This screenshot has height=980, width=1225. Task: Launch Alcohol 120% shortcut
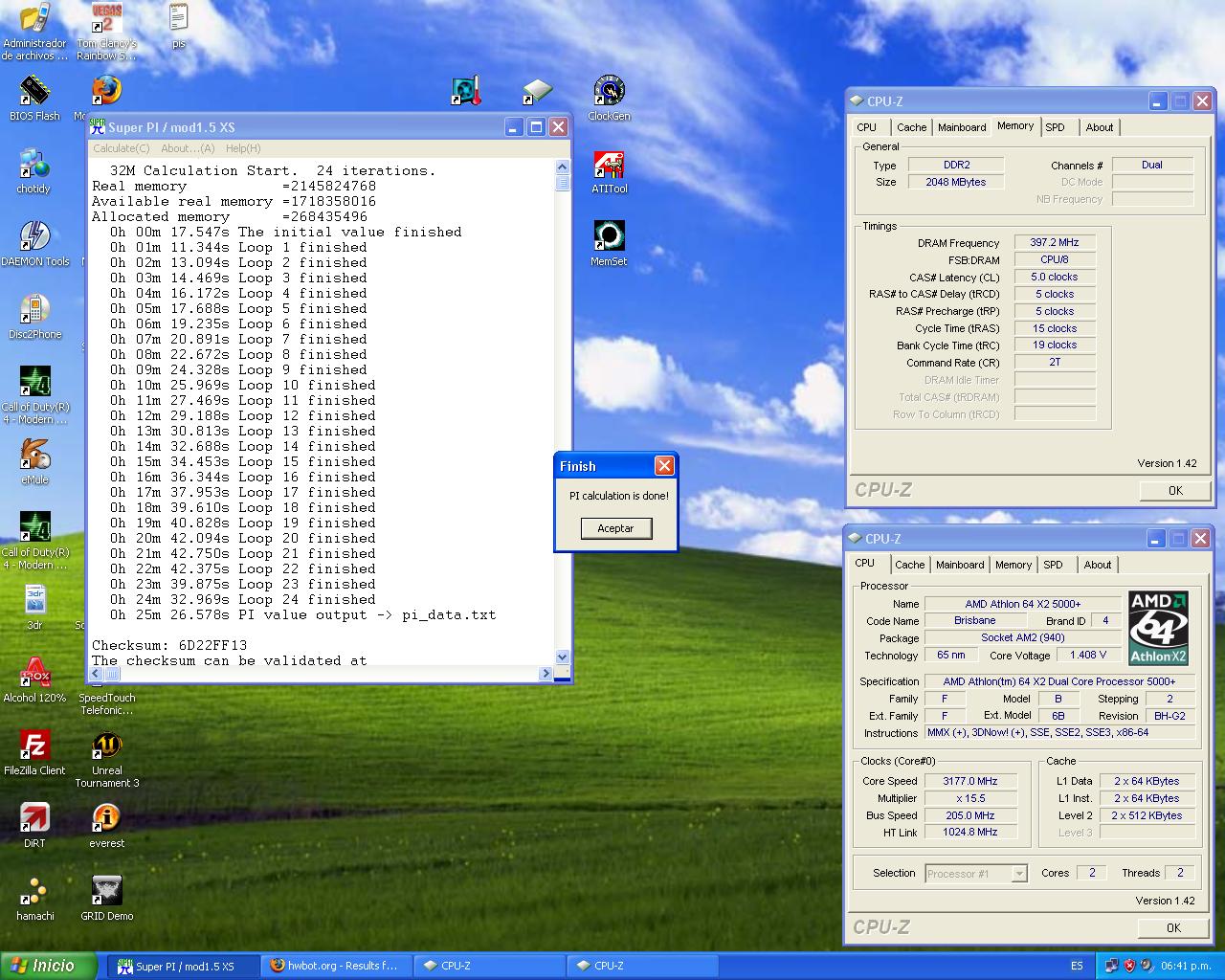34,680
